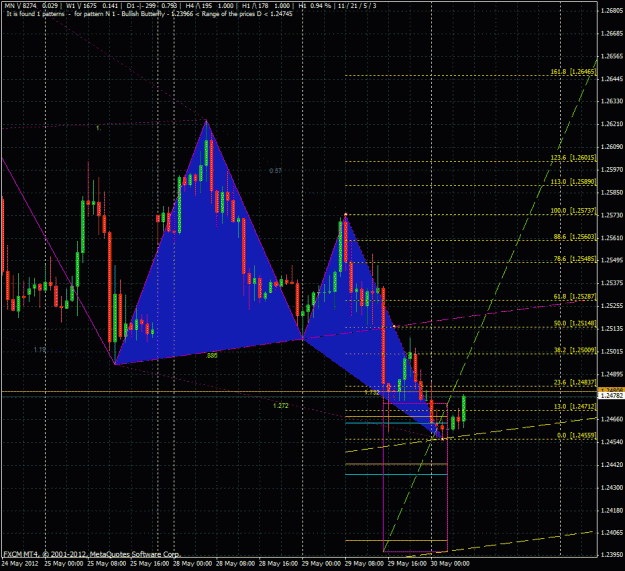Click the 28 May 16:00 time label
Viewport: 625px width, 571px height.
278,564
